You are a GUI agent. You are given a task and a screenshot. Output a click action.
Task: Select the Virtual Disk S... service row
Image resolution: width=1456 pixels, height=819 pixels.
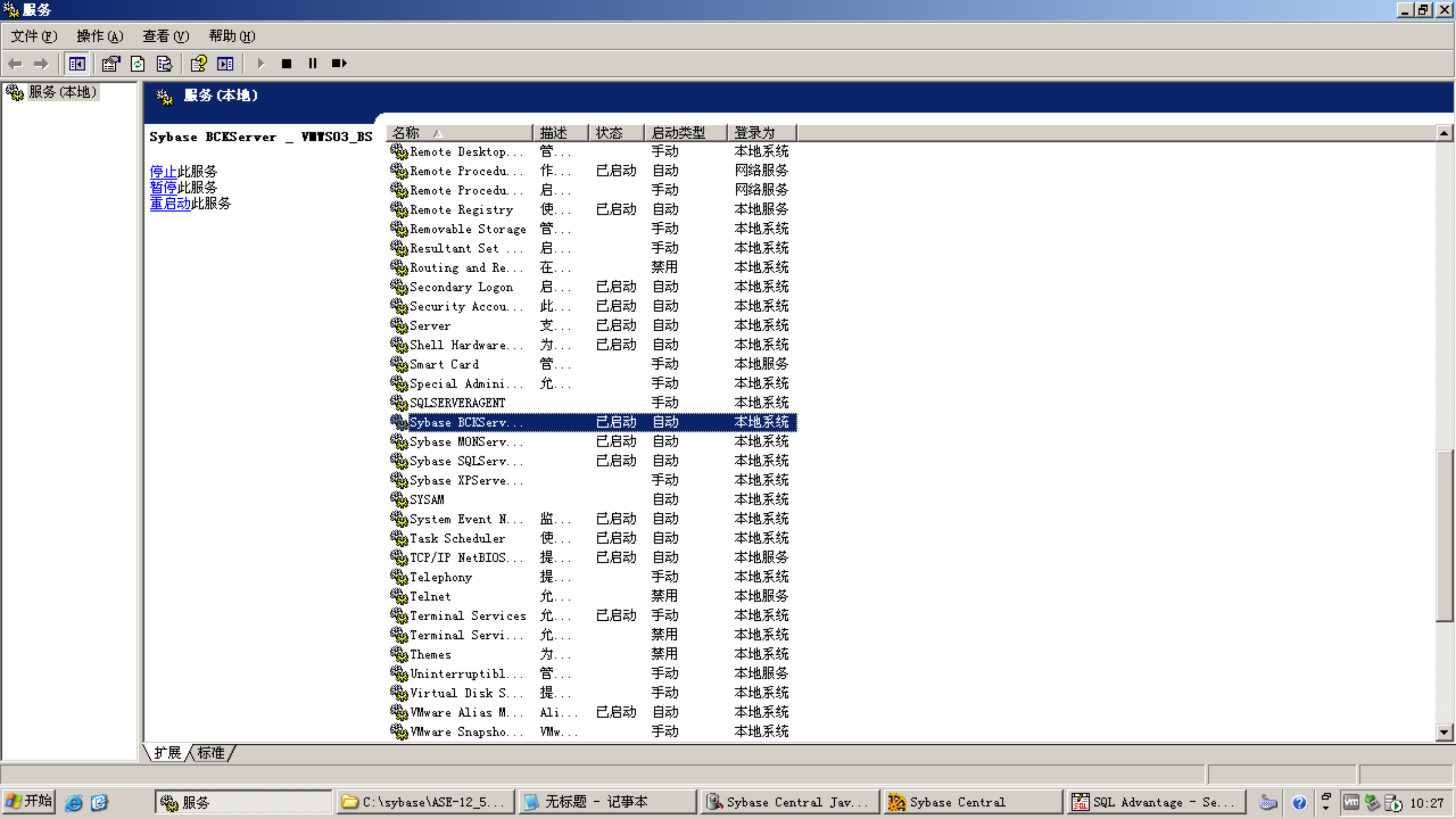pyautogui.click(x=593, y=693)
